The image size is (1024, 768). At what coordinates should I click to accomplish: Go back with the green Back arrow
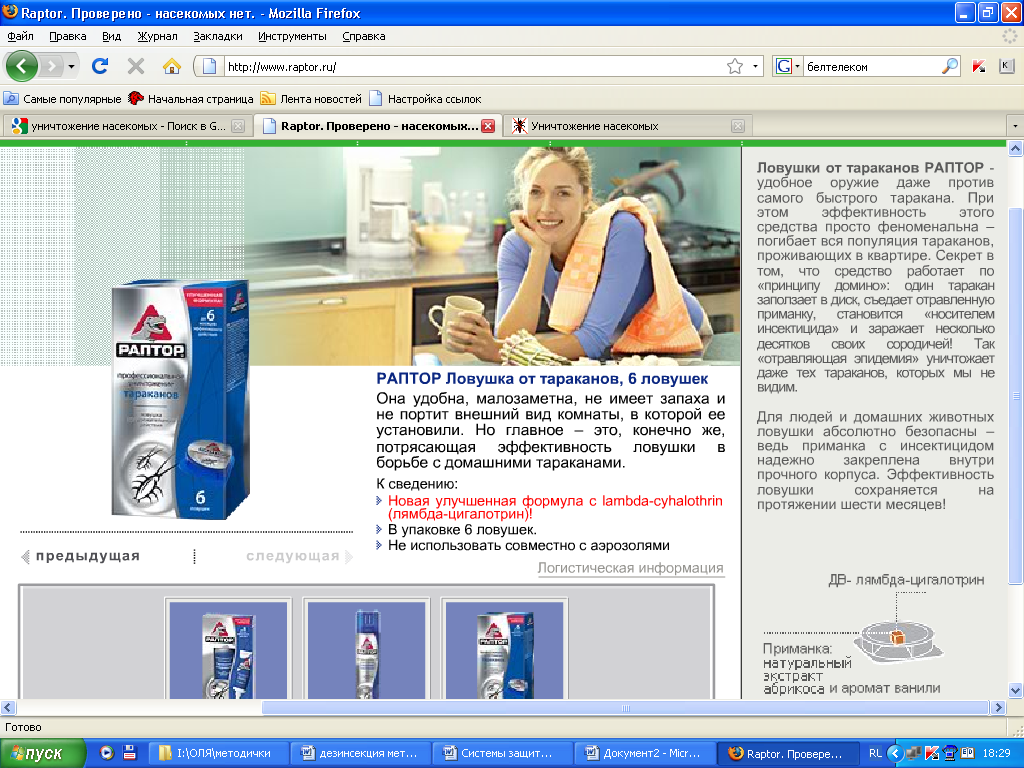click(22, 66)
